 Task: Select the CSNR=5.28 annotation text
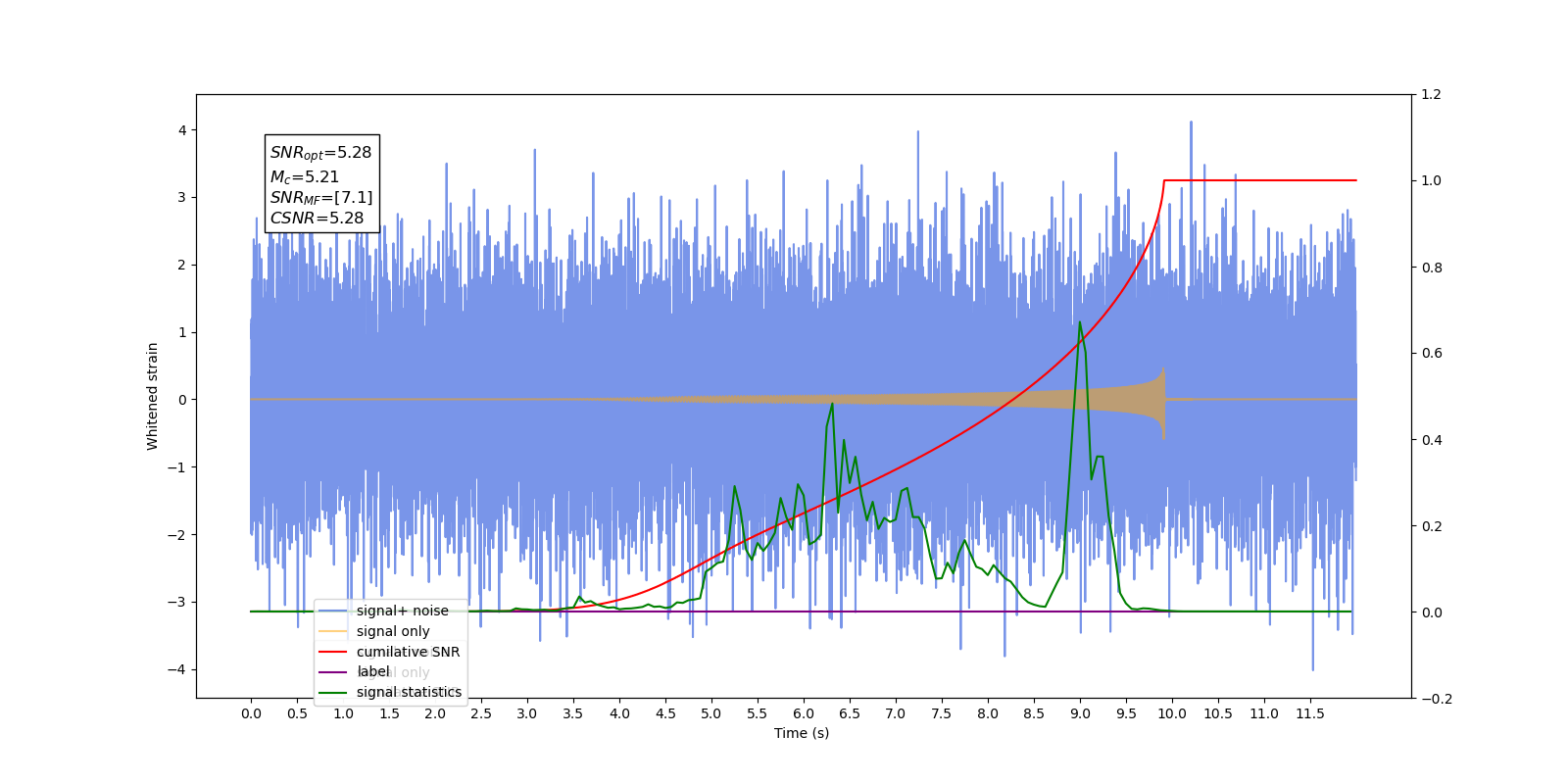(317, 219)
